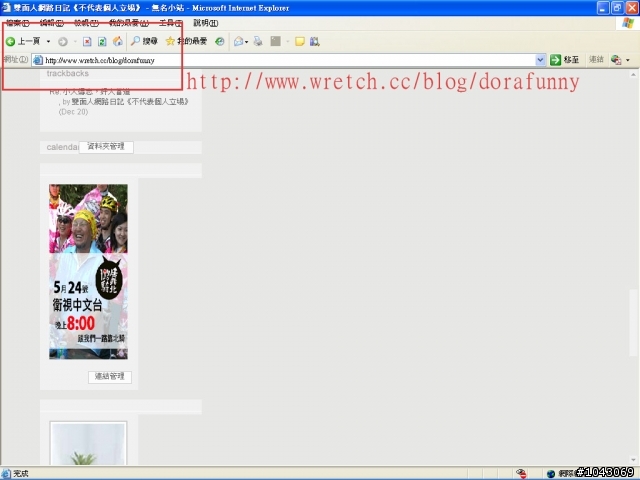Open the 編輯(E) menu
The height and width of the screenshot is (480, 640).
pyautogui.click(x=51, y=23)
